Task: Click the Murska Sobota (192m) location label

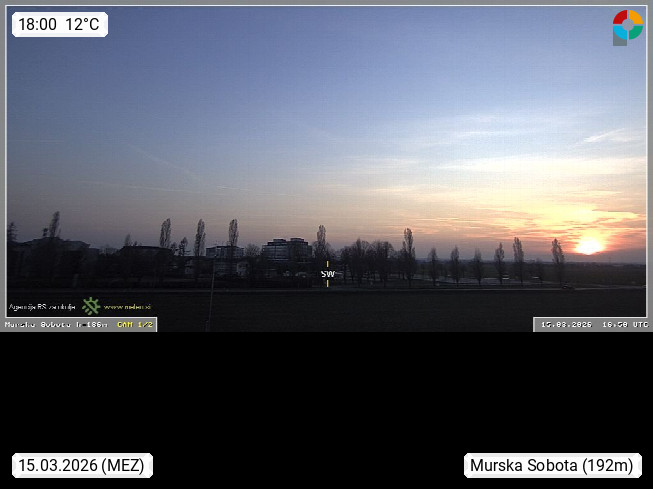Action: [552, 465]
